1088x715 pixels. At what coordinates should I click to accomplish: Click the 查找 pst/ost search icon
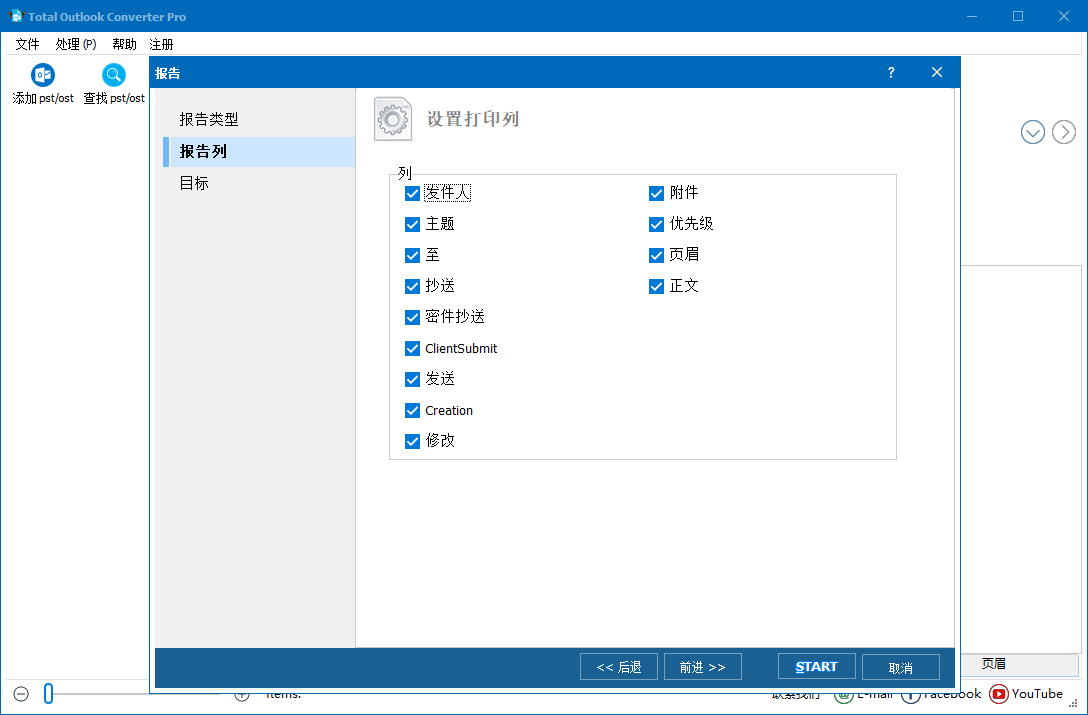pos(113,75)
